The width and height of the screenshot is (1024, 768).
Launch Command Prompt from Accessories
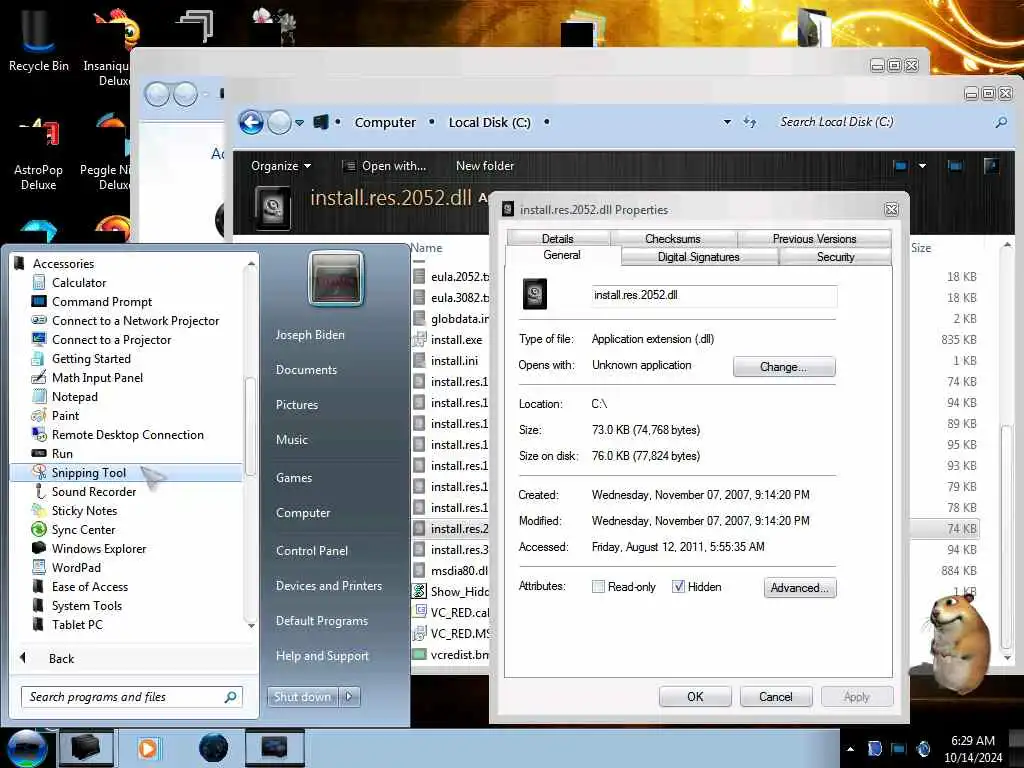(x=101, y=302)
